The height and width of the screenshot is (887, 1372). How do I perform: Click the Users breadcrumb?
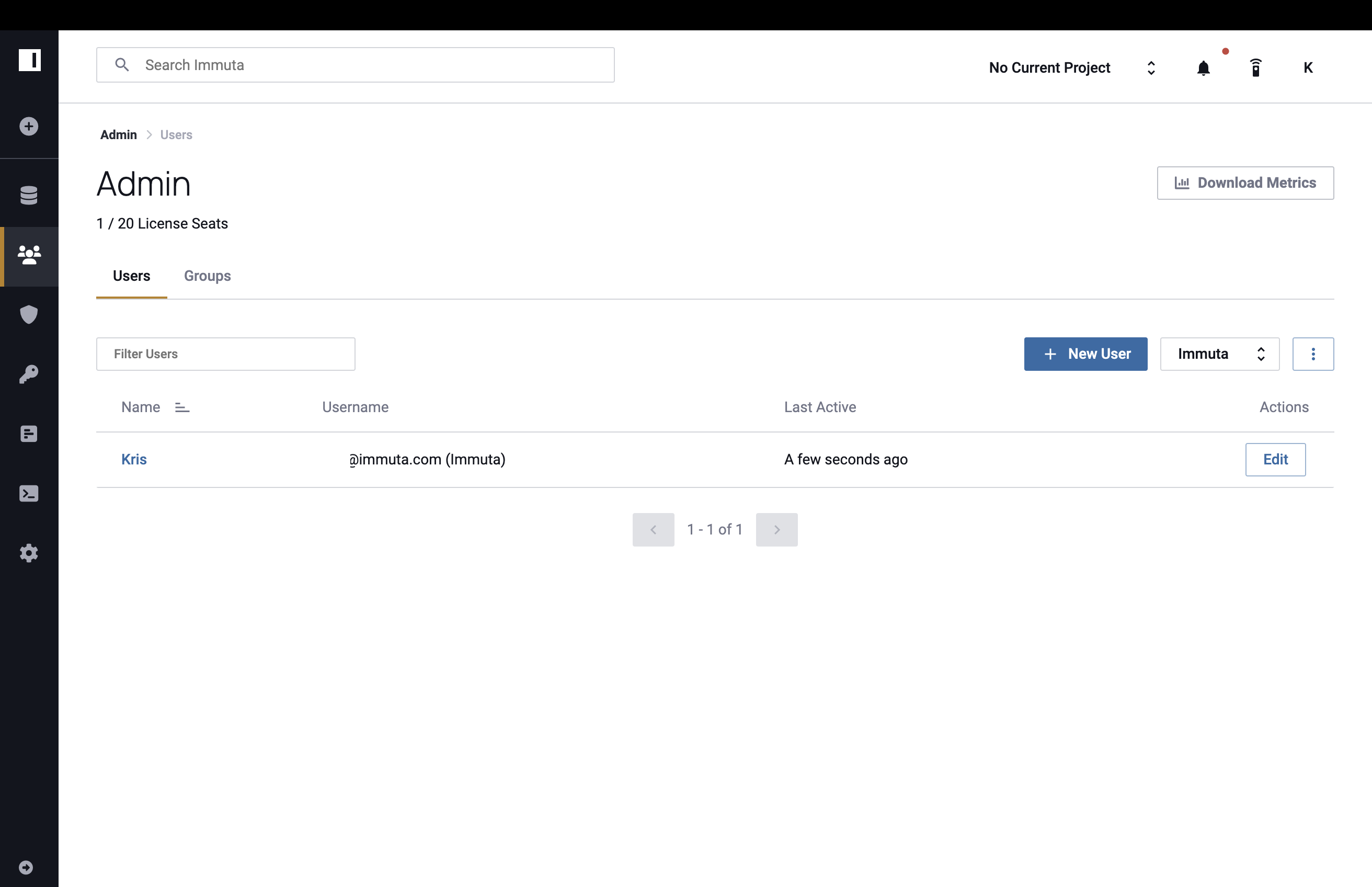click(176, 135)
